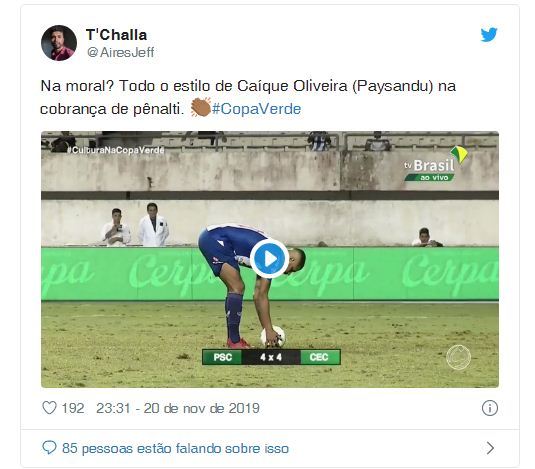535x469 pixels.
Task: Click the tweet text about Caíque Oliveira
Action: click(248, 97)
